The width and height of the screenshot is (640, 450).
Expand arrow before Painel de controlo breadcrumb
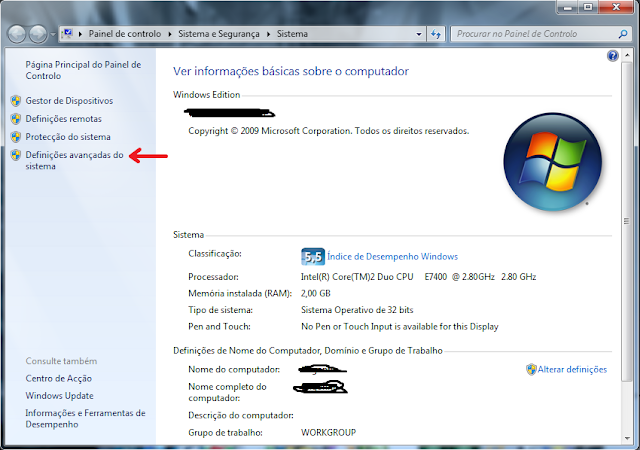click(x=80, y=34)
